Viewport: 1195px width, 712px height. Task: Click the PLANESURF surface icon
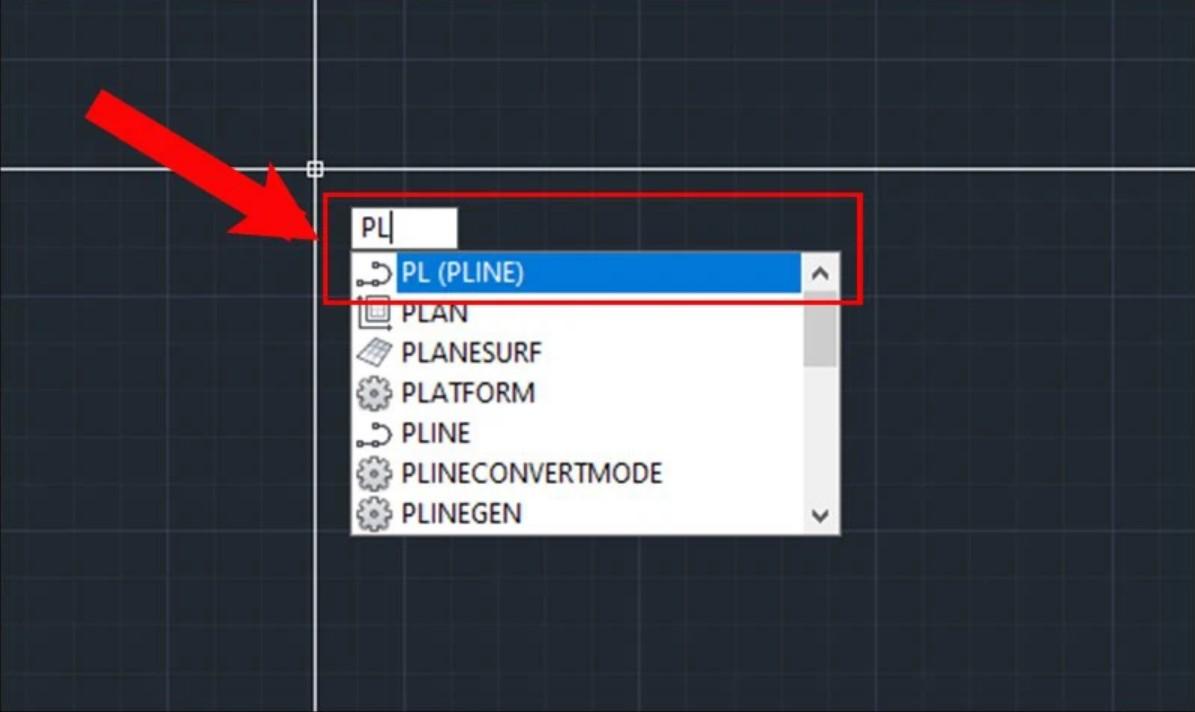373,353
